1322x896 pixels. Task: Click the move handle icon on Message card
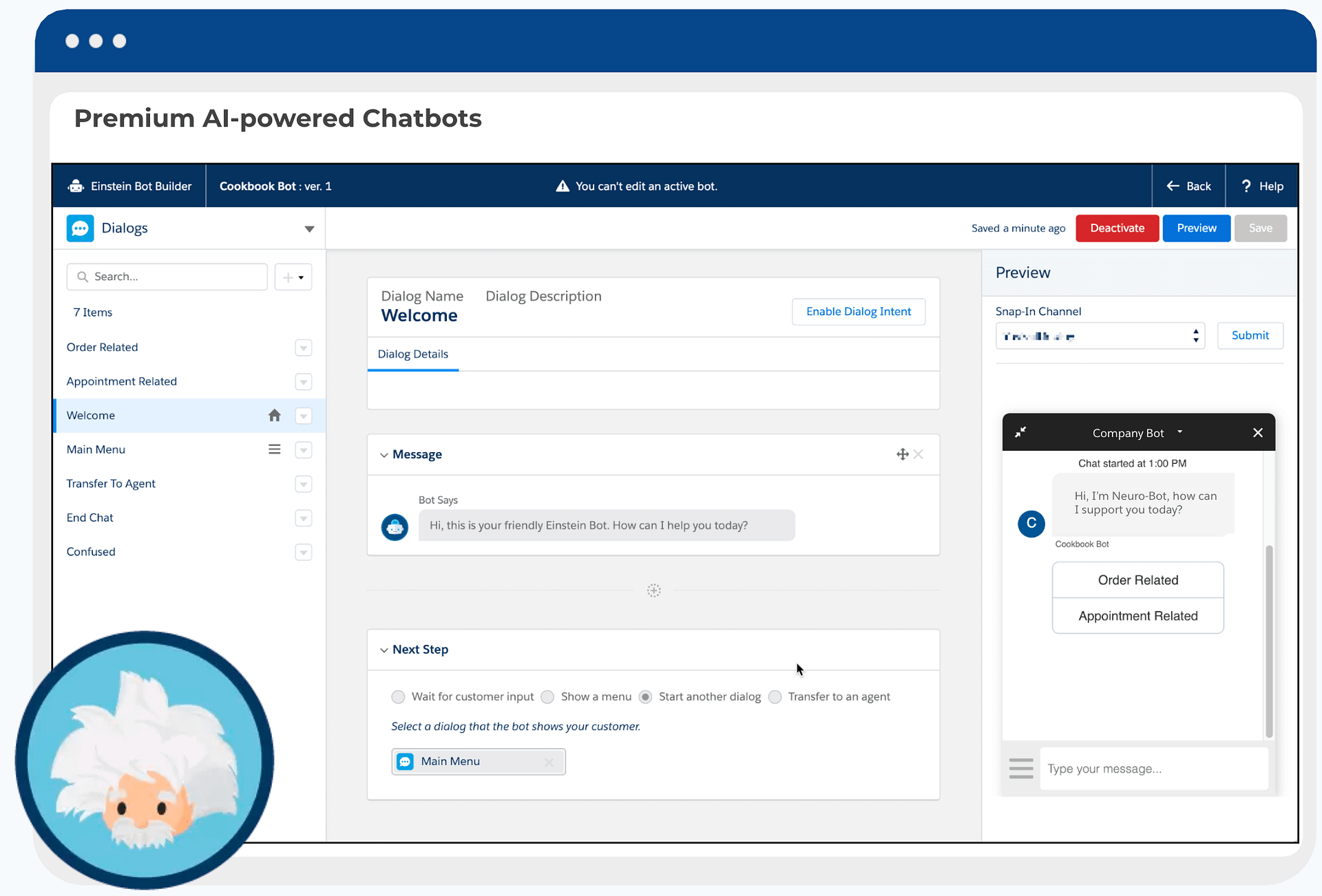coord(902,454)
